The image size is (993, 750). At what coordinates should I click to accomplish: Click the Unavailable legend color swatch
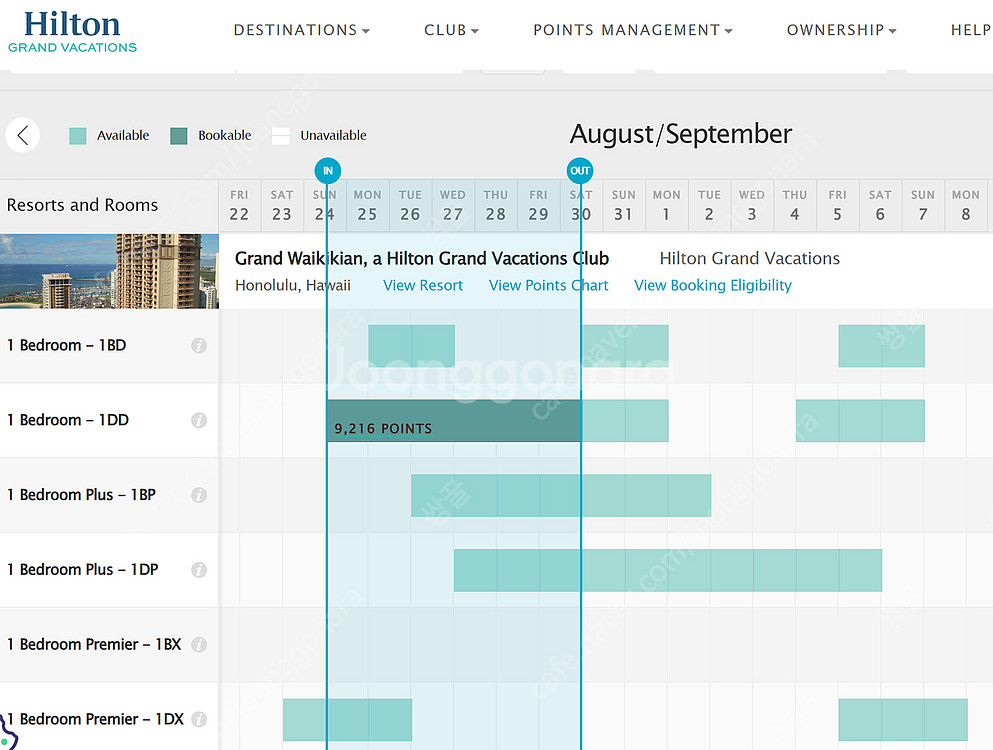click(x=281, y=136)
